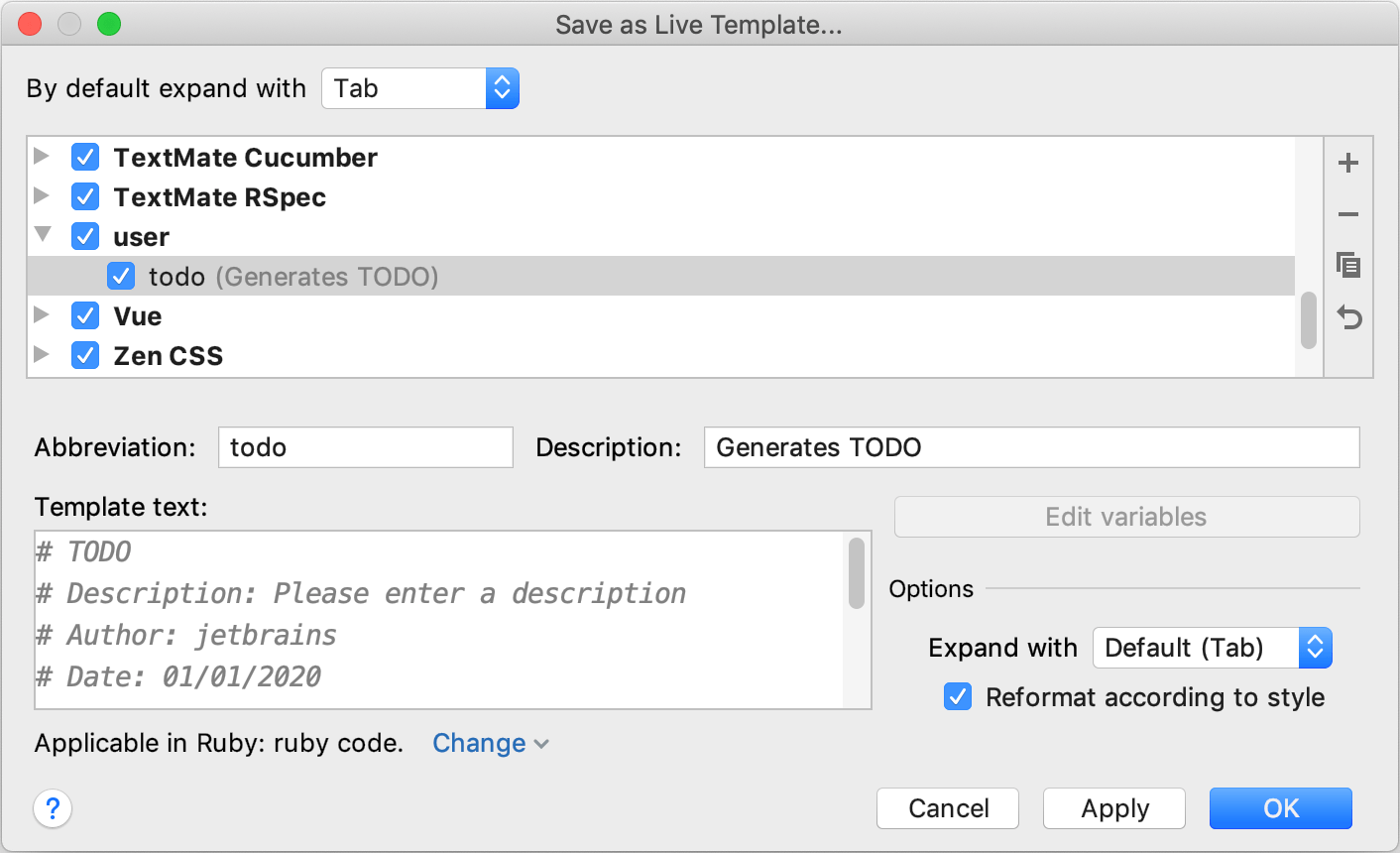Click the restore deleted defaults arrow icon
This screenshot has width=1400, height=853.
point(1348,317)
